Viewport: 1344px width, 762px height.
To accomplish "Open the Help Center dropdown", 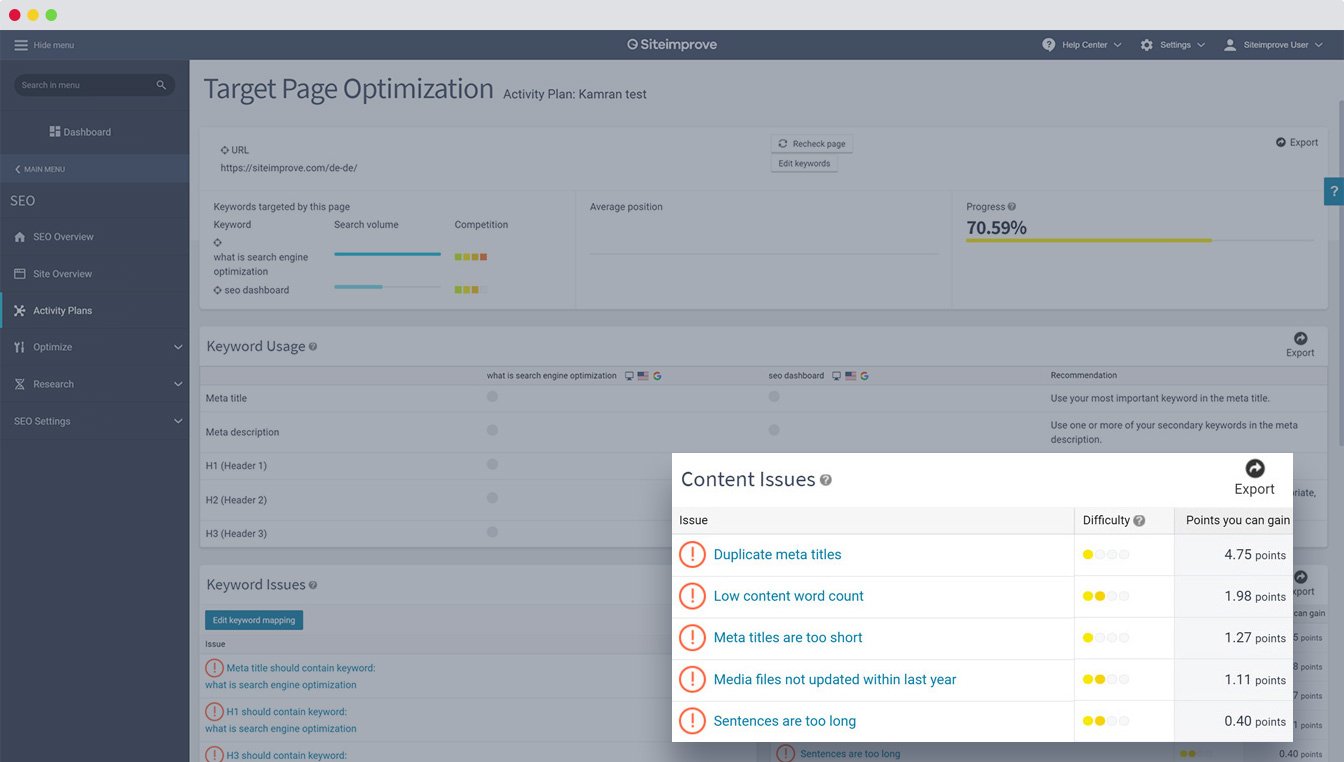I will click(1082, 45).
